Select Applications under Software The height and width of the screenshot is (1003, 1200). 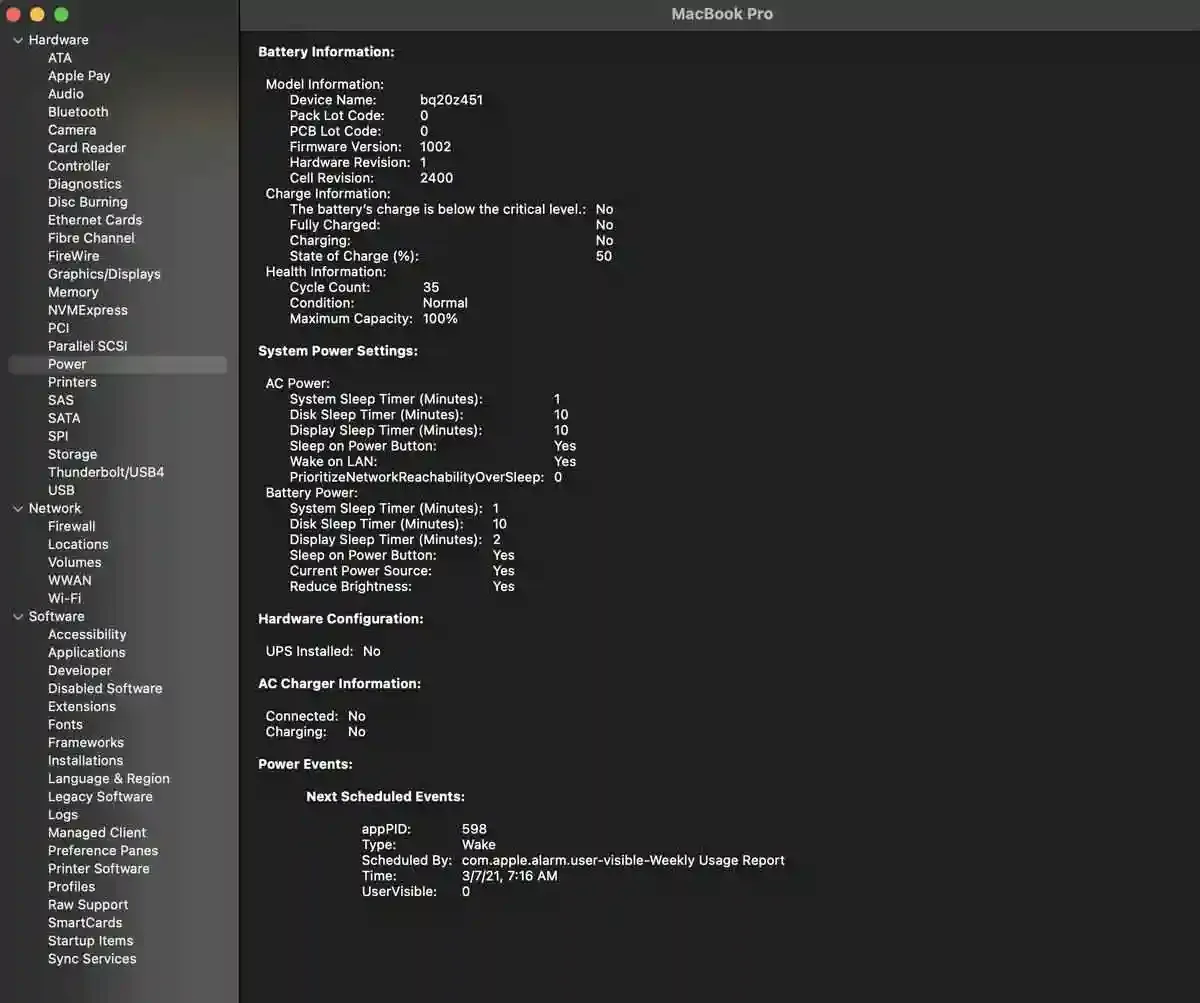(87, 652)
